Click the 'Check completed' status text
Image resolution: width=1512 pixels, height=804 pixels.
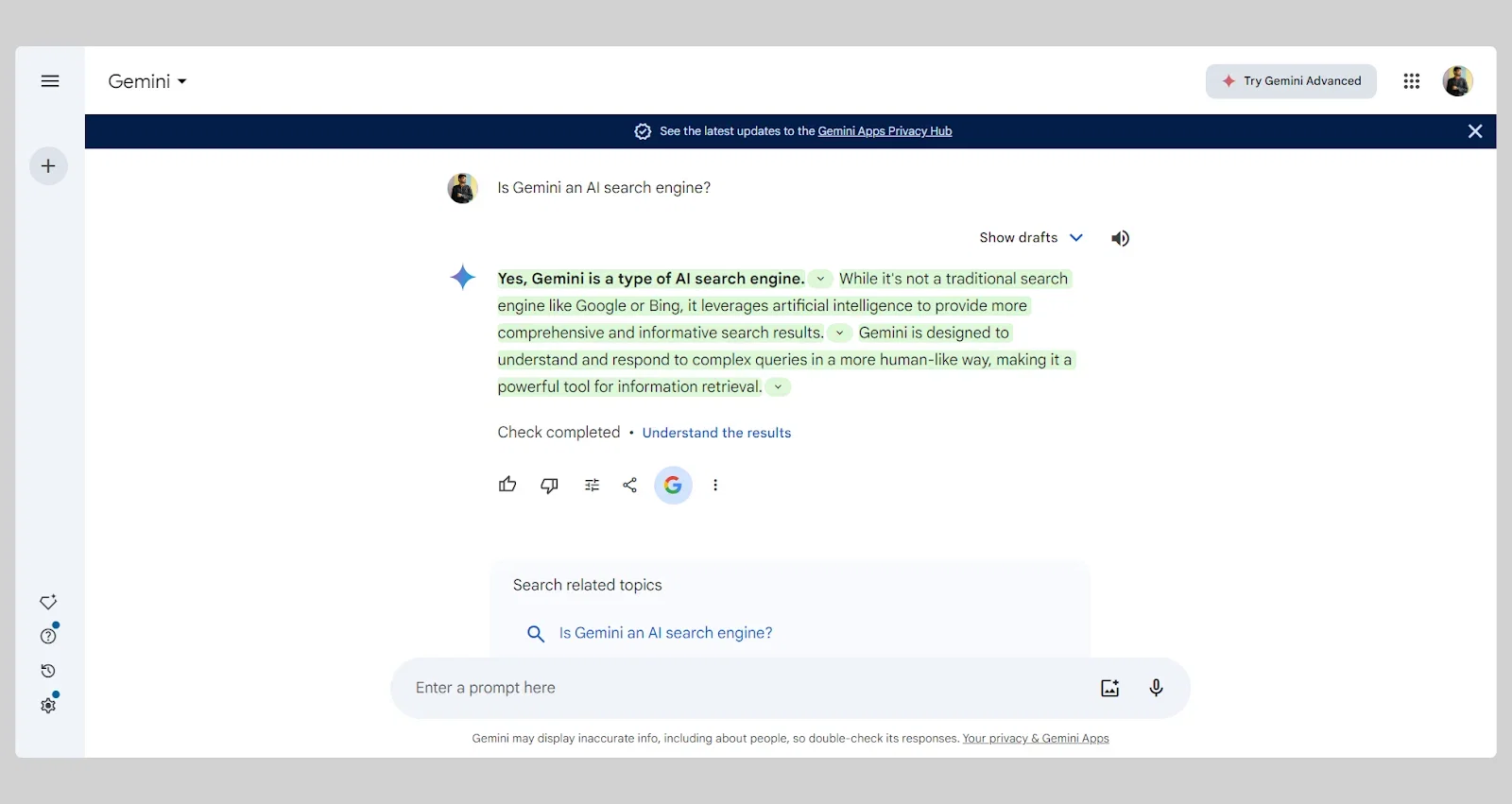tap(558, 433)
